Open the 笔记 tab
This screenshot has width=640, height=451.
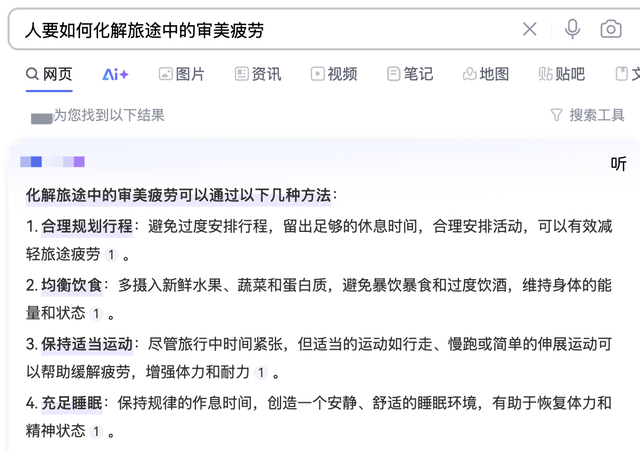pyautogui.click(x=410, y=74)
